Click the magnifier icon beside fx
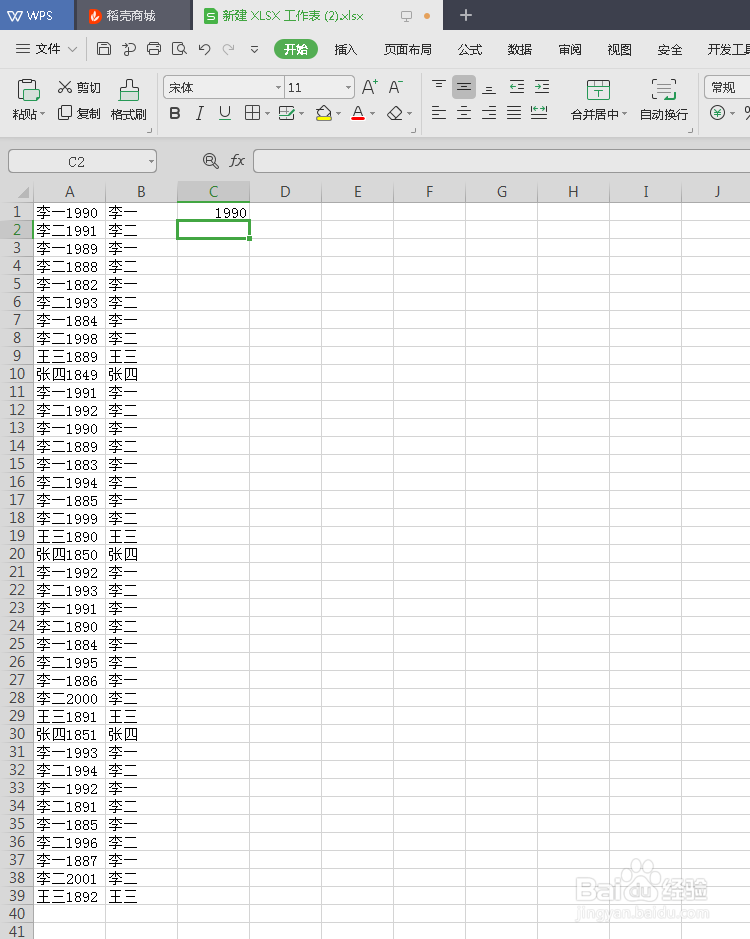This screenshot has height=939, width=750. (210, 160)
